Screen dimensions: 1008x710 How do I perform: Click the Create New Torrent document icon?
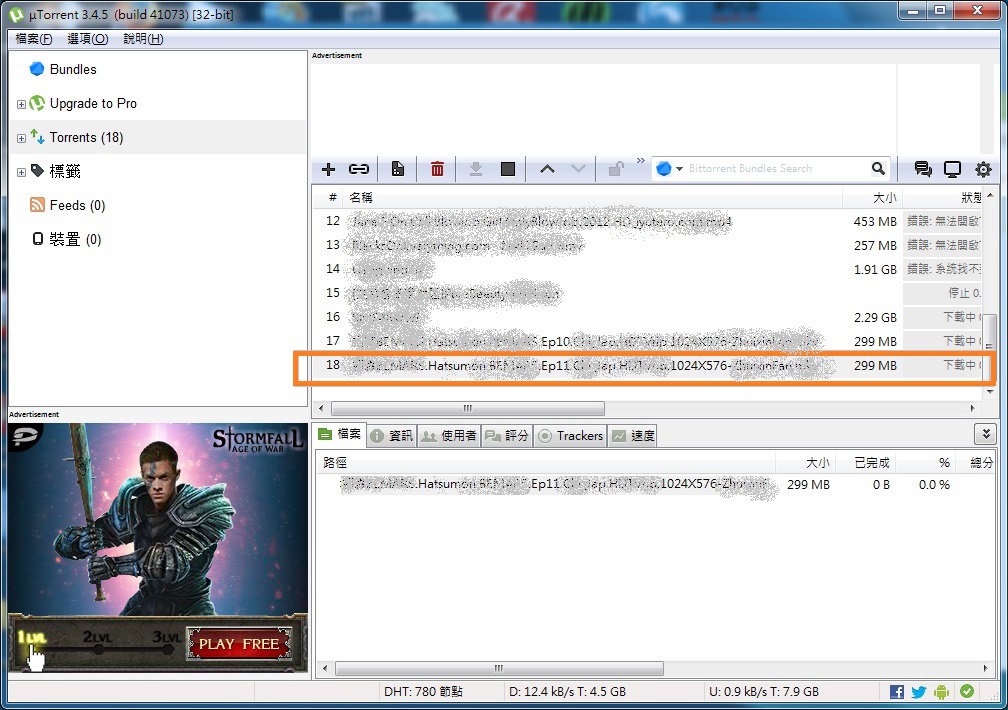click(x=398, y=169)
